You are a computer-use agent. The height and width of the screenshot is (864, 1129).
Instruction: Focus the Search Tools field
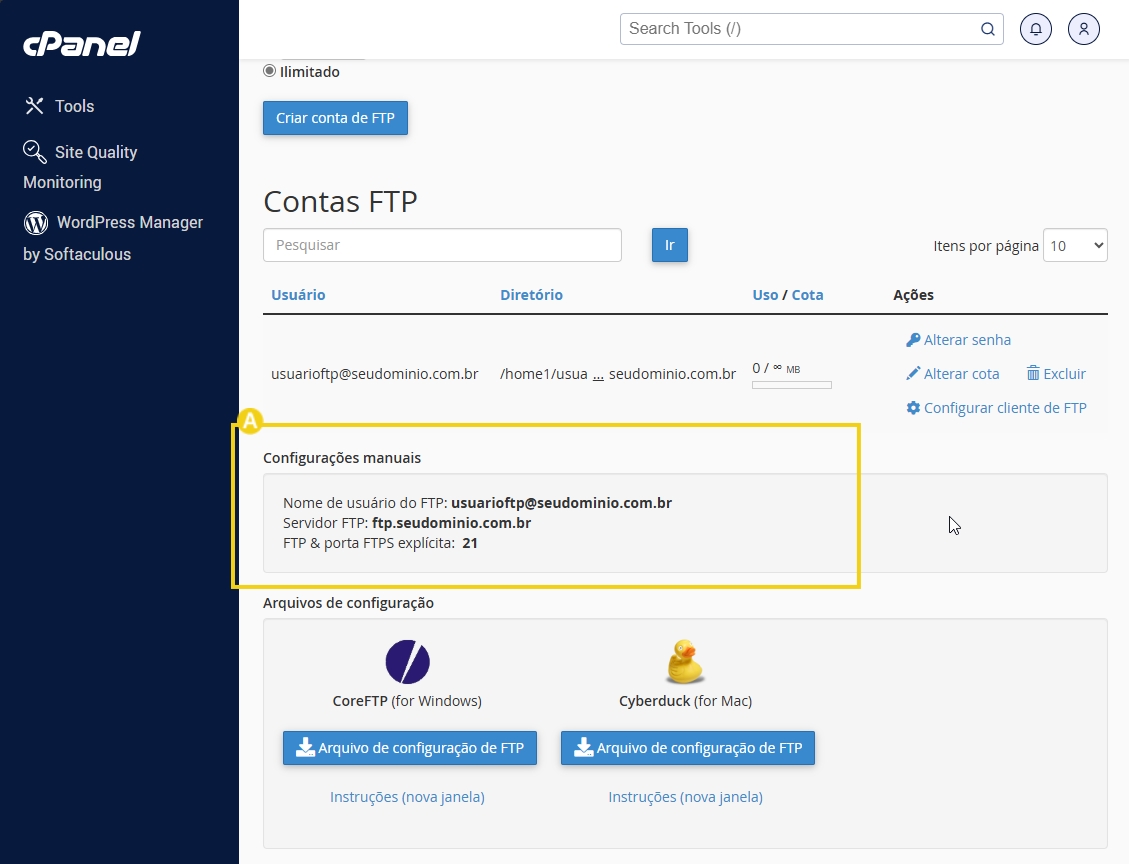coord(811,29)
